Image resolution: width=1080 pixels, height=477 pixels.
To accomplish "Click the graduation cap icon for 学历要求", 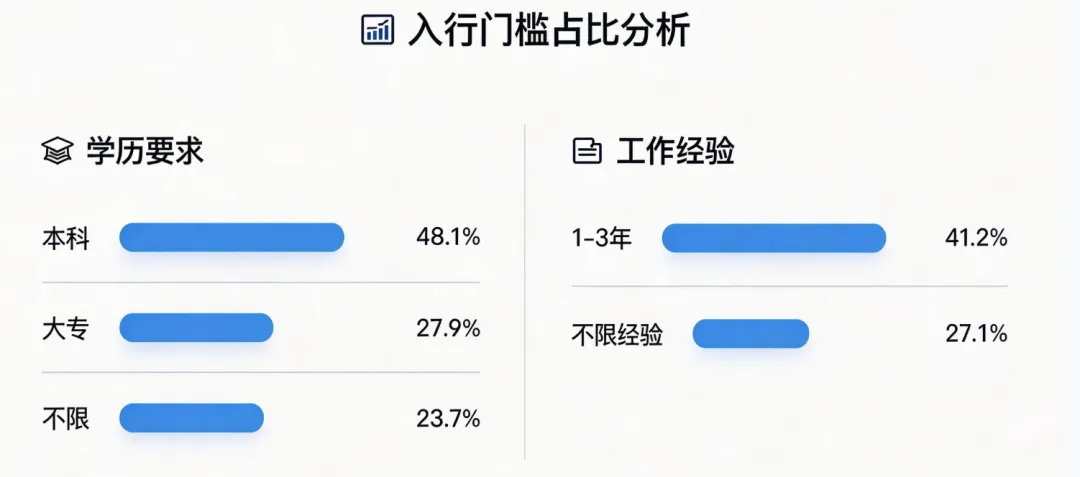I will (57, 151).
